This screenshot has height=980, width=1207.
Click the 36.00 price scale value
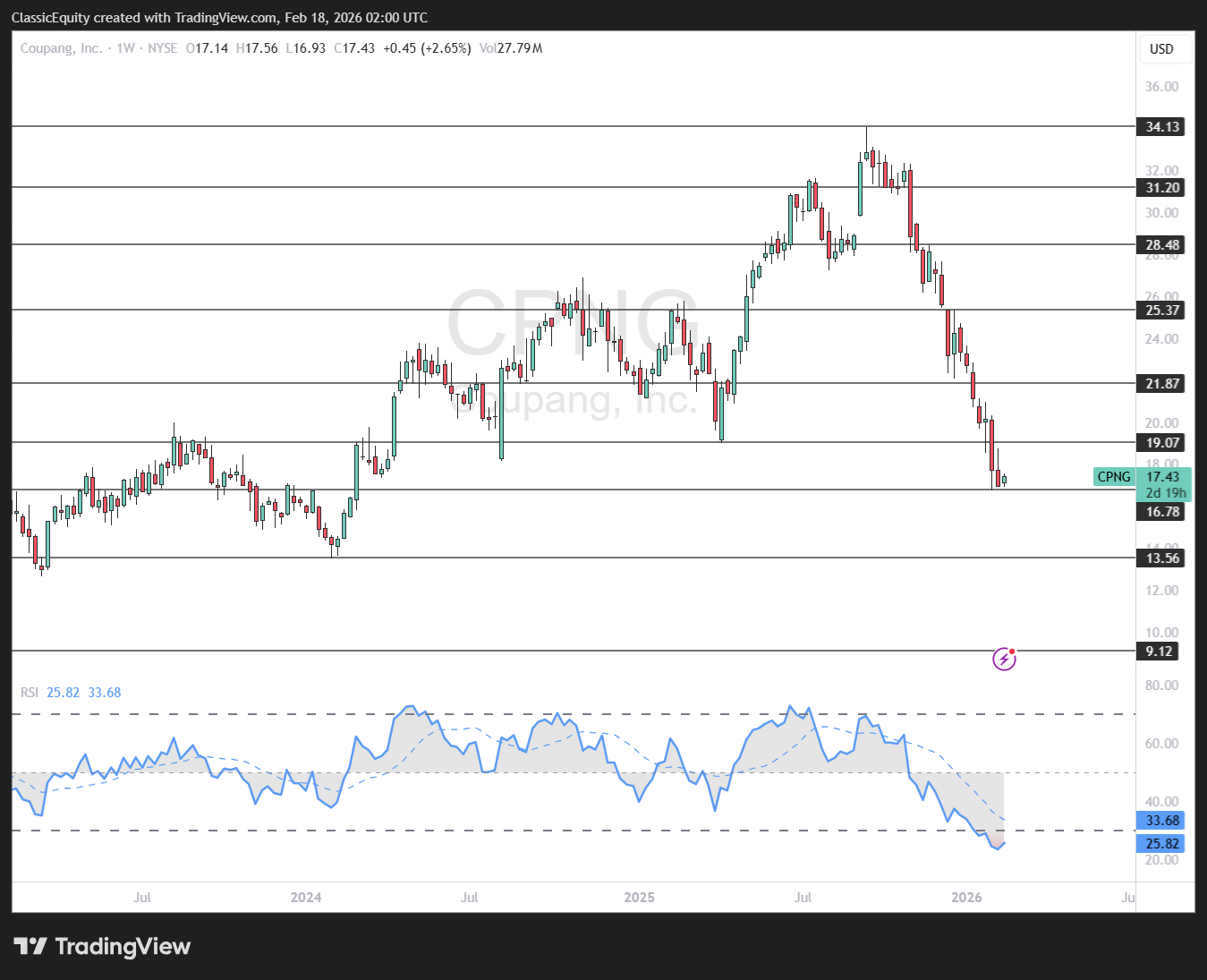[1162, 87]
